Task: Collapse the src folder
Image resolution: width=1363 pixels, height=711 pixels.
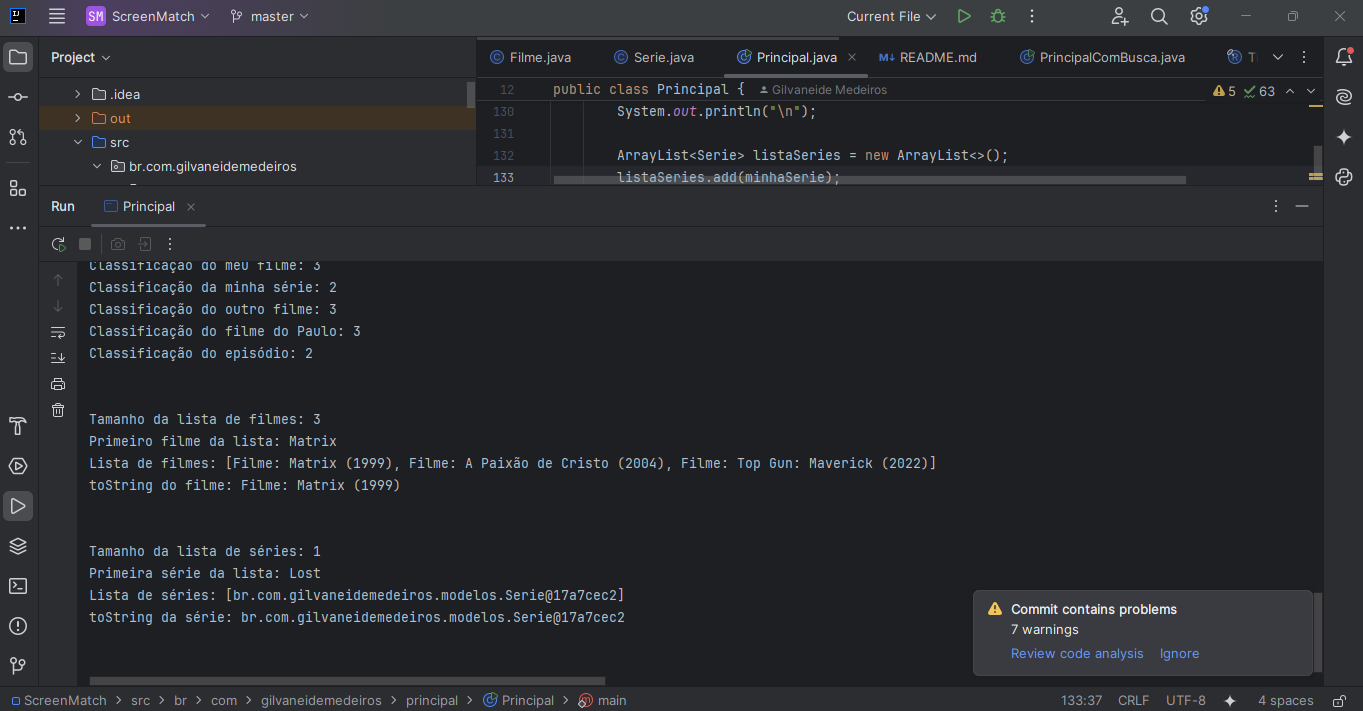Action: click(78, 142)
